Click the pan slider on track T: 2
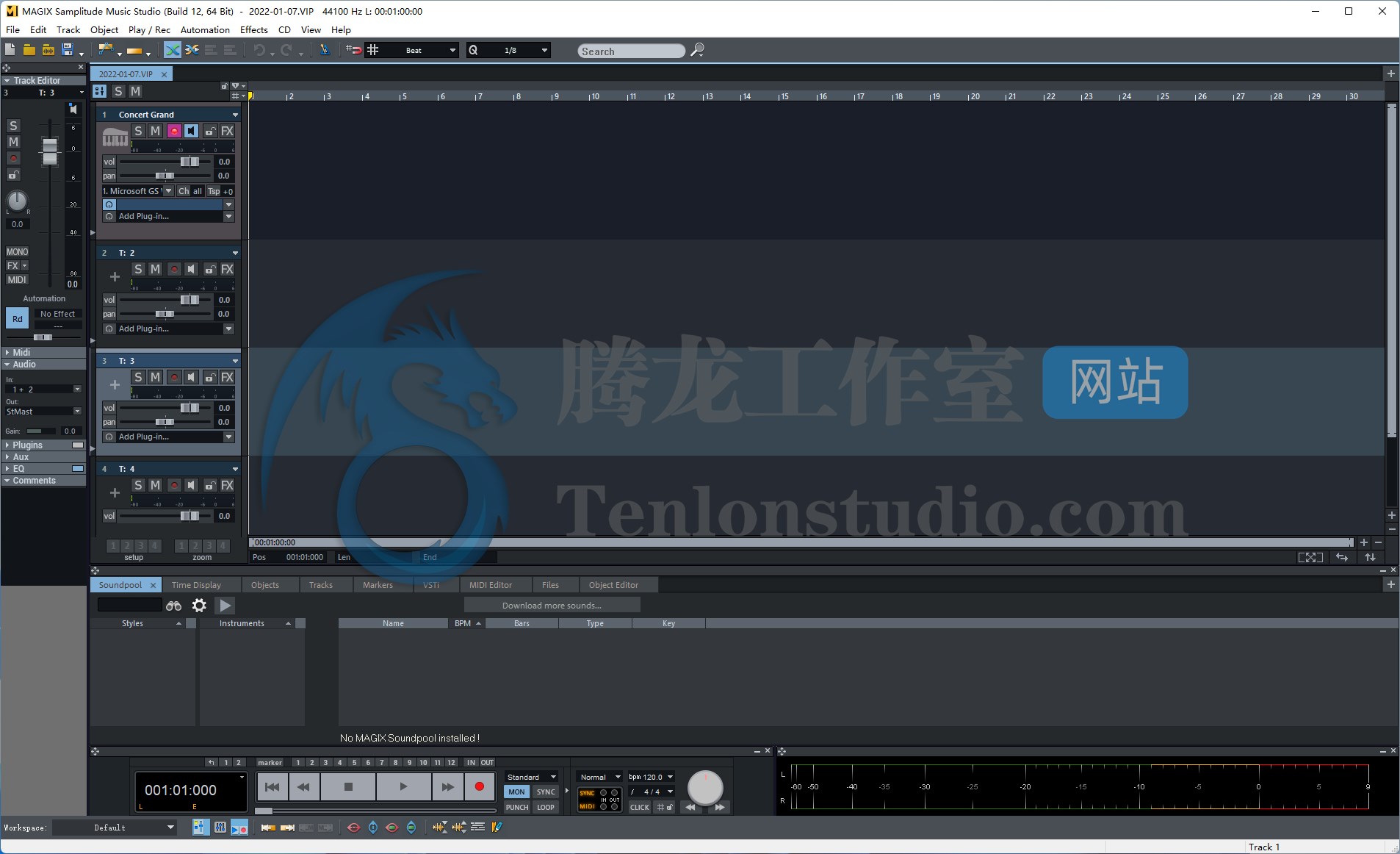Image resolution: width=1400 pixels, height=854 pixels. click(x=165, y=314)
